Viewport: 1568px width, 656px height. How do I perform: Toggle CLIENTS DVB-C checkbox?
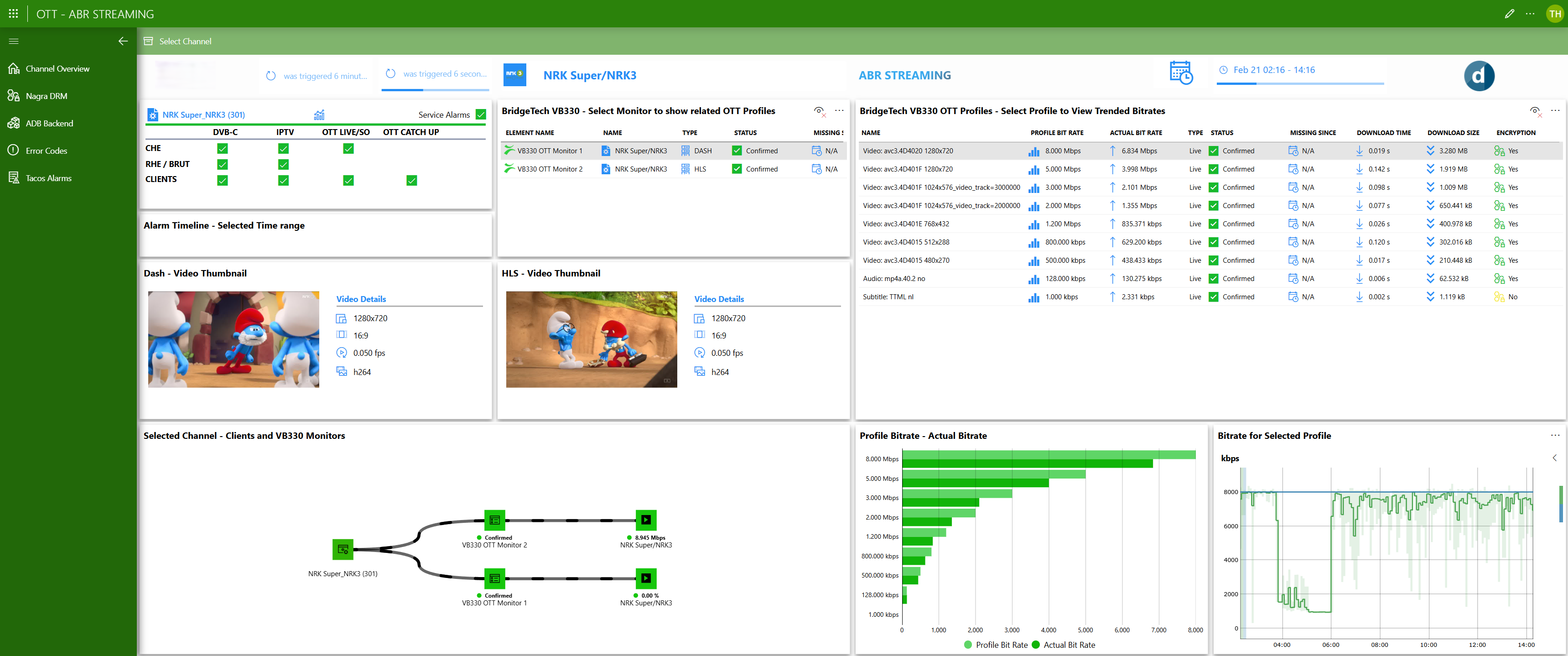223,180
